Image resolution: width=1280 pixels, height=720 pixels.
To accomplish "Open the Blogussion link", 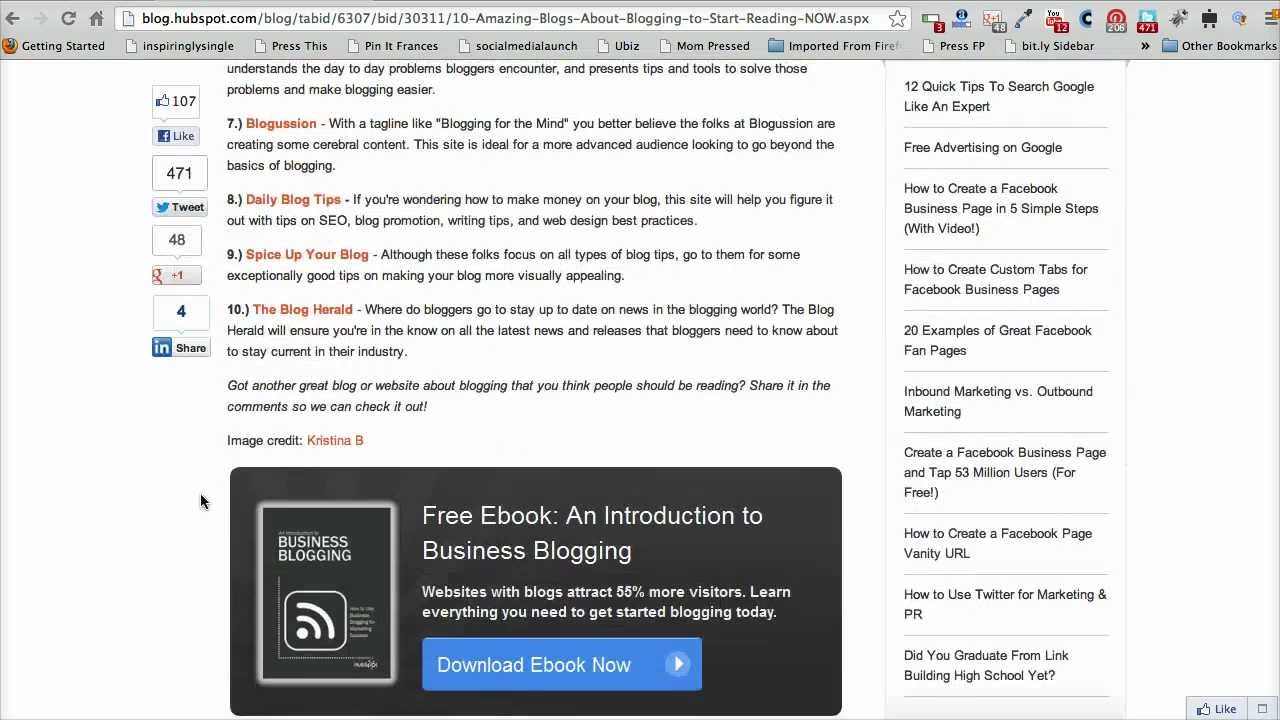I will (281, 123).
